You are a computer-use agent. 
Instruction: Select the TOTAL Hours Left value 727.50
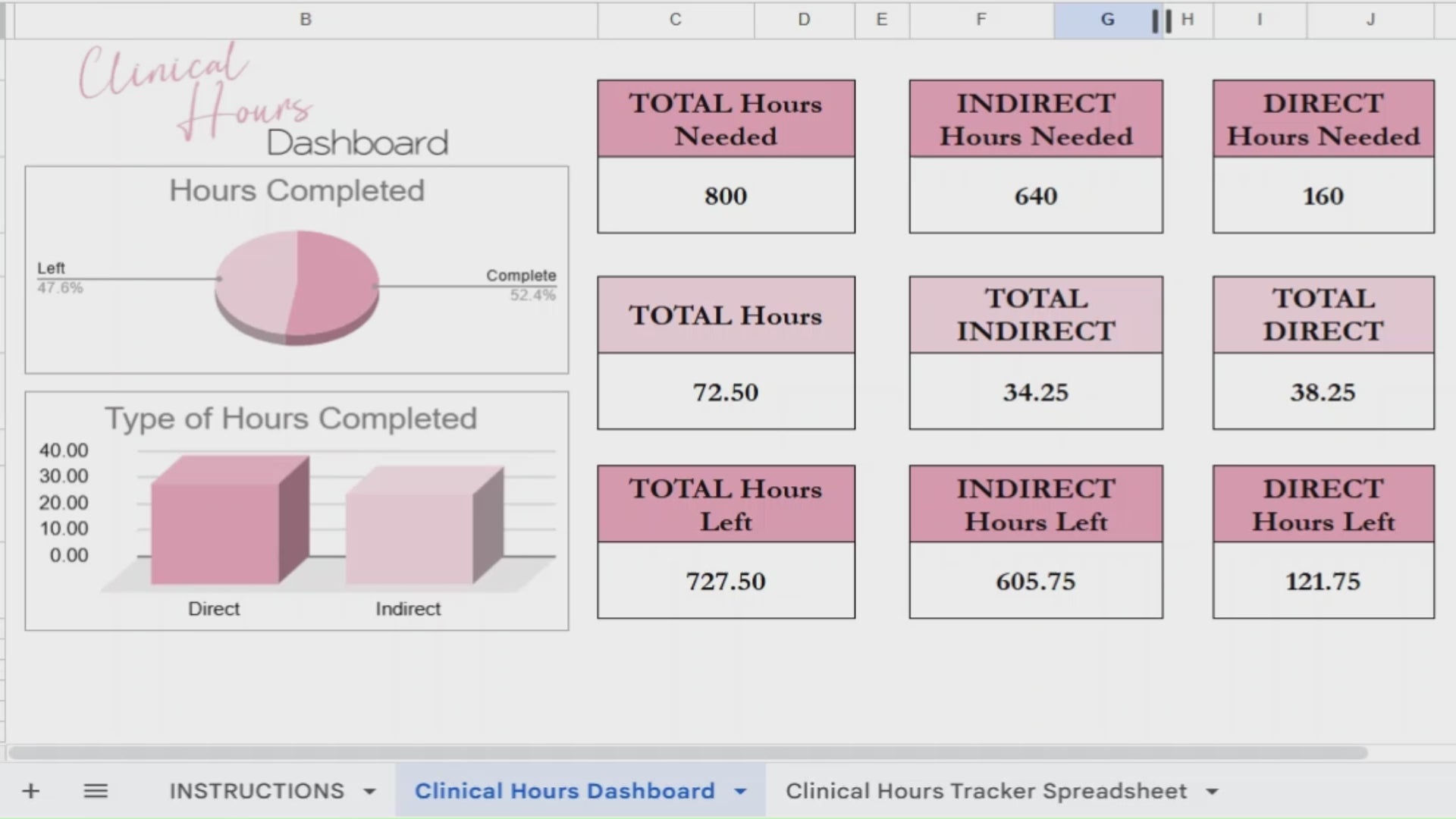725,581
